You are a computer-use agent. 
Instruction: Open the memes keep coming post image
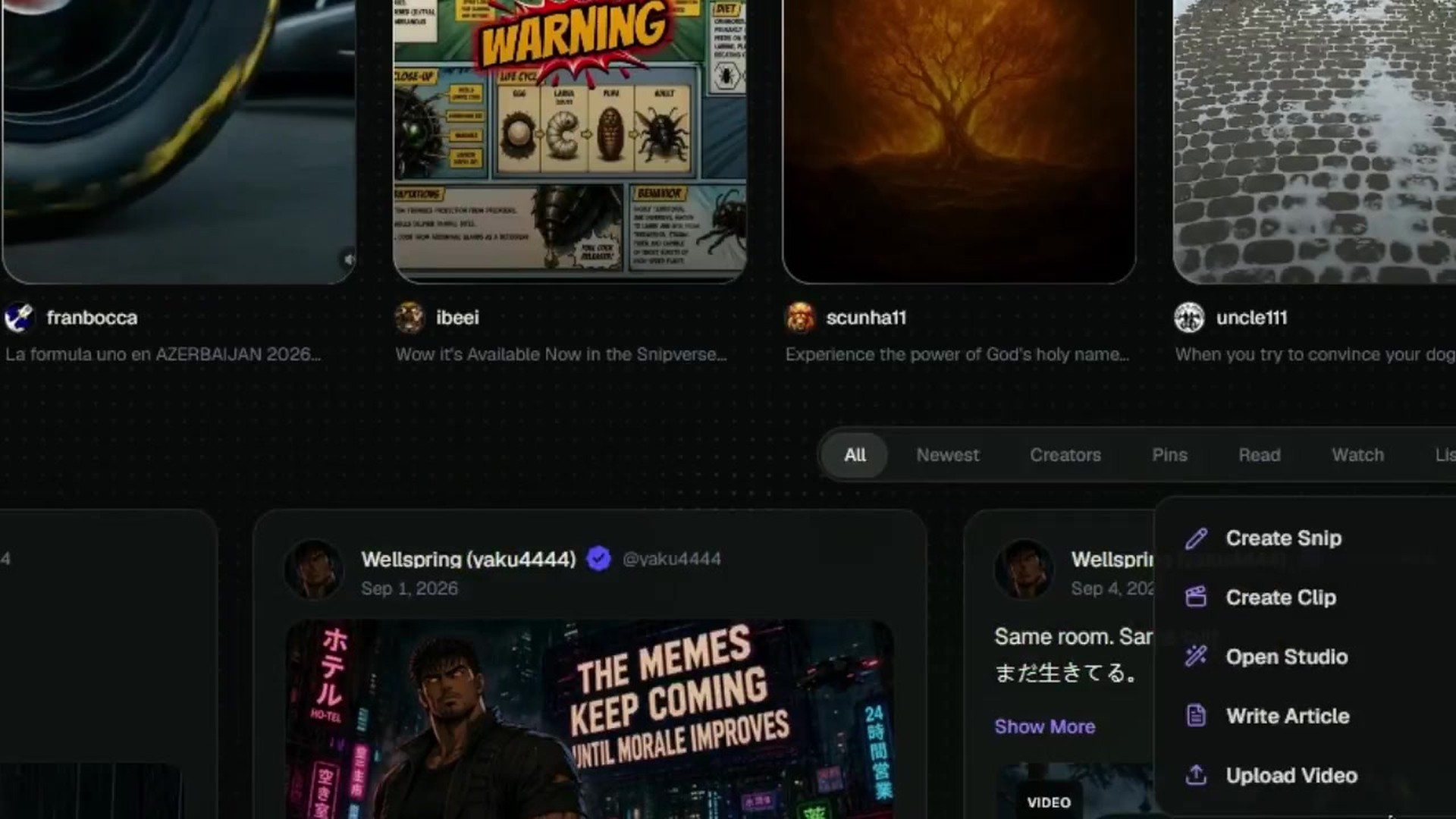[x=589, y=719]
